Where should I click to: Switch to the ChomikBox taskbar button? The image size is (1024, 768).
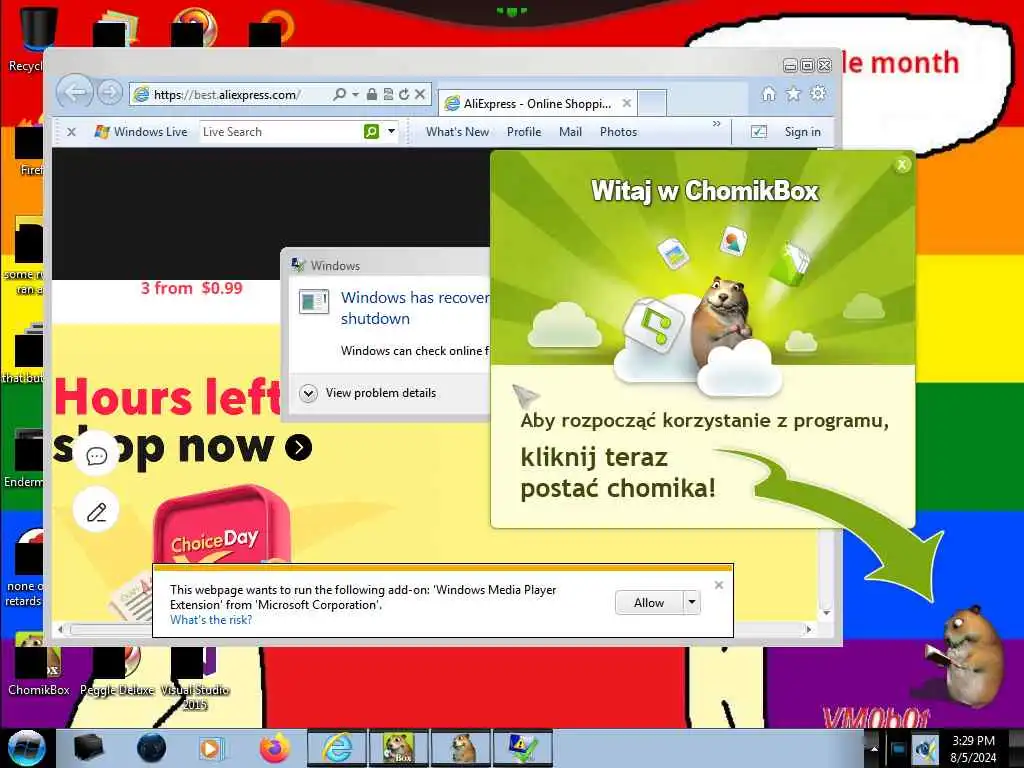coord(399,748)
